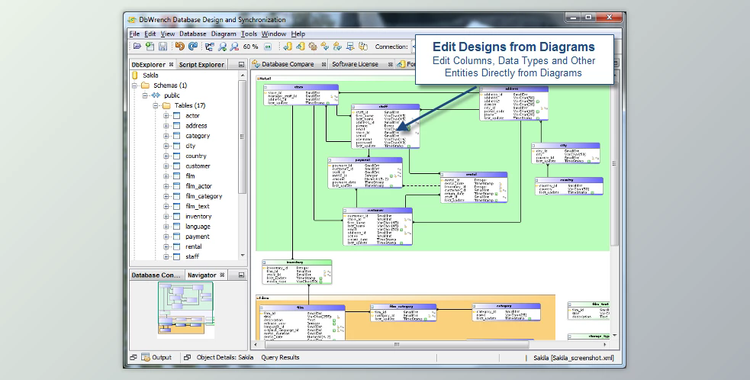The image size is (750, 380).
Task: Click the reverse engineer database toolbar icon
Action: coord(287,46)
